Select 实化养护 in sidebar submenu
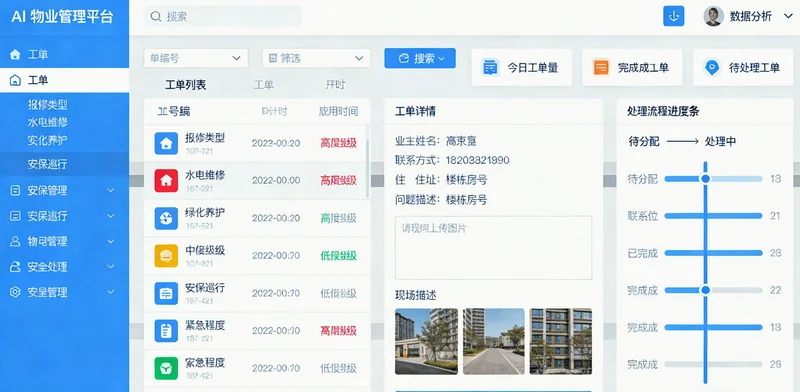The width and height of the screenshot is (800, 392). [47, 140]
